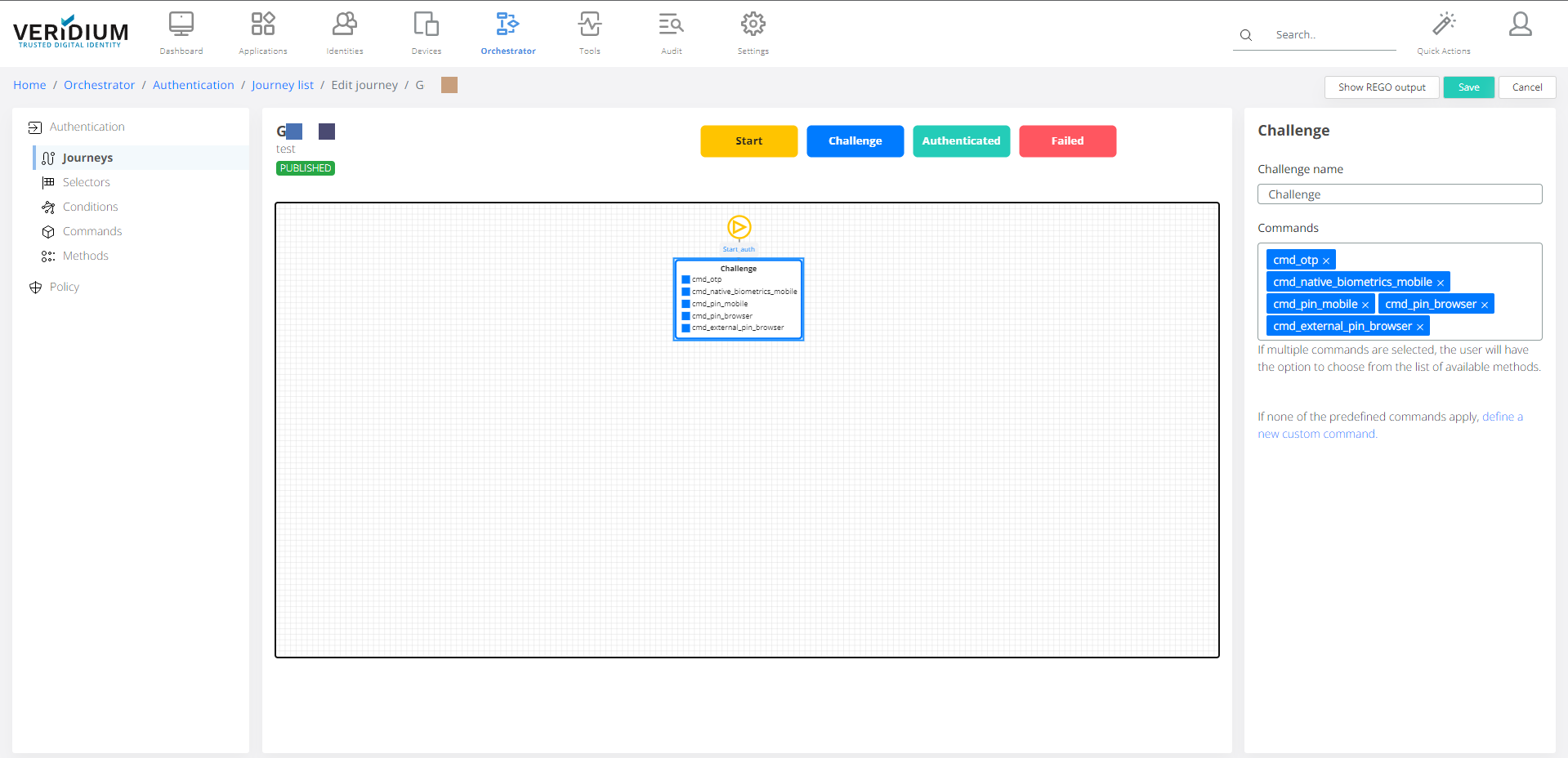Open Policy in the left sidebar
The width and height of the screenshot is (1568, 758).
click(x=65, y=287)
